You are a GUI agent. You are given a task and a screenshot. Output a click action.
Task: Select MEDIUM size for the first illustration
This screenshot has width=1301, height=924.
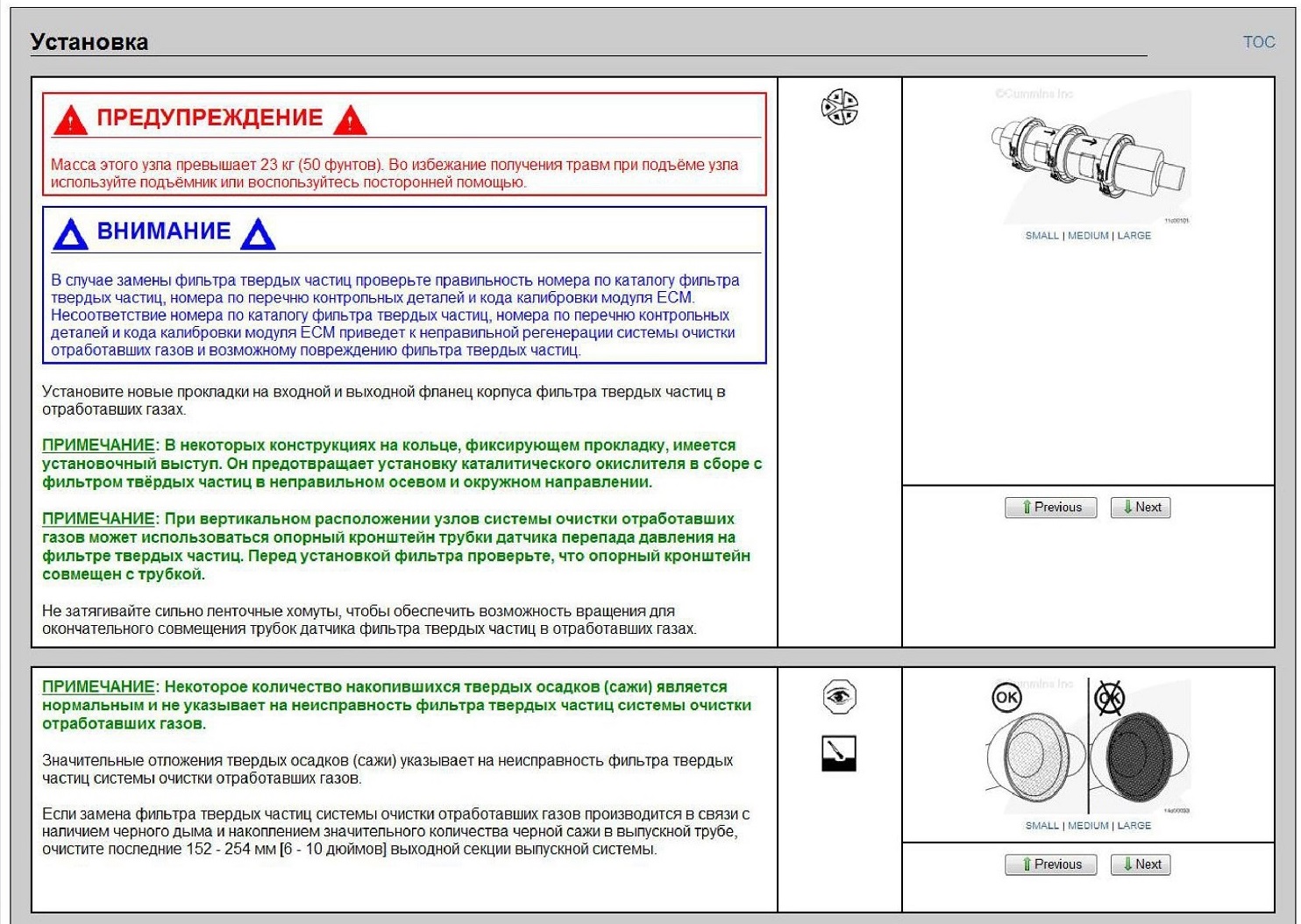click(x=1088, y=236)
